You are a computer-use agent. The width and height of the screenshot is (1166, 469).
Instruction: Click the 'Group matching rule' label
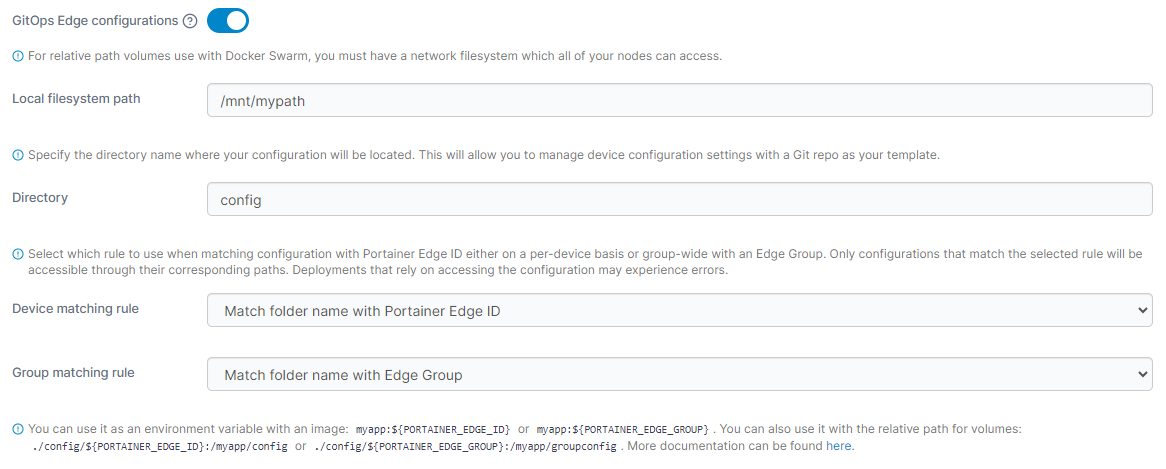point(73,373)
